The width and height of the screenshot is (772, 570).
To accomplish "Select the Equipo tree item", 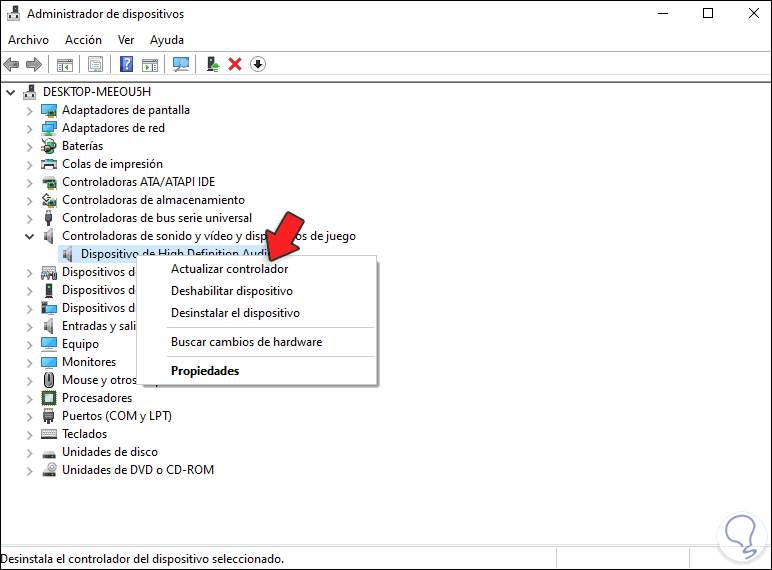I will pyautogui.click(x=80, y=344).
